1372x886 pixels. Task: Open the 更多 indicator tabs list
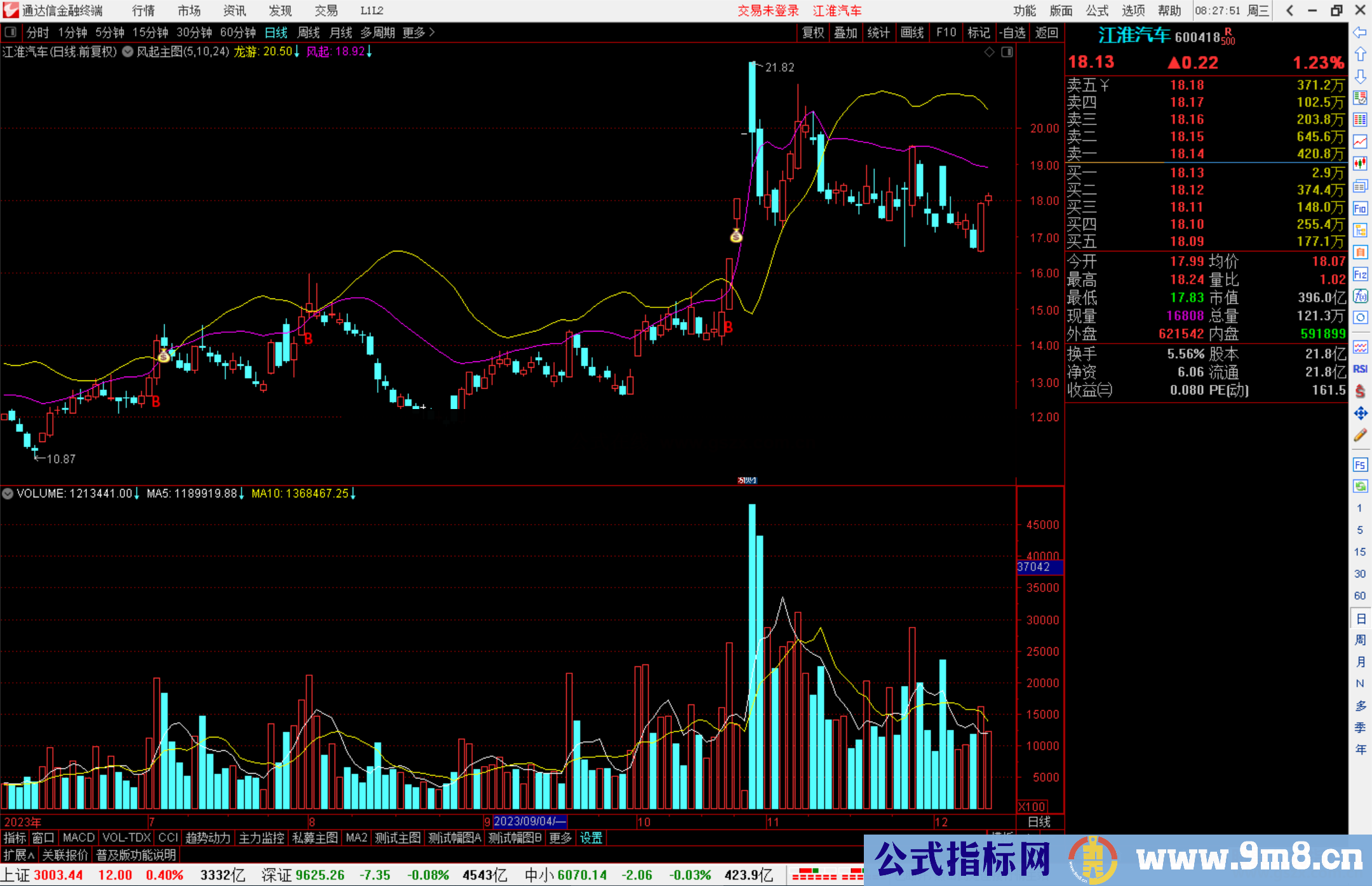point(560,838)
